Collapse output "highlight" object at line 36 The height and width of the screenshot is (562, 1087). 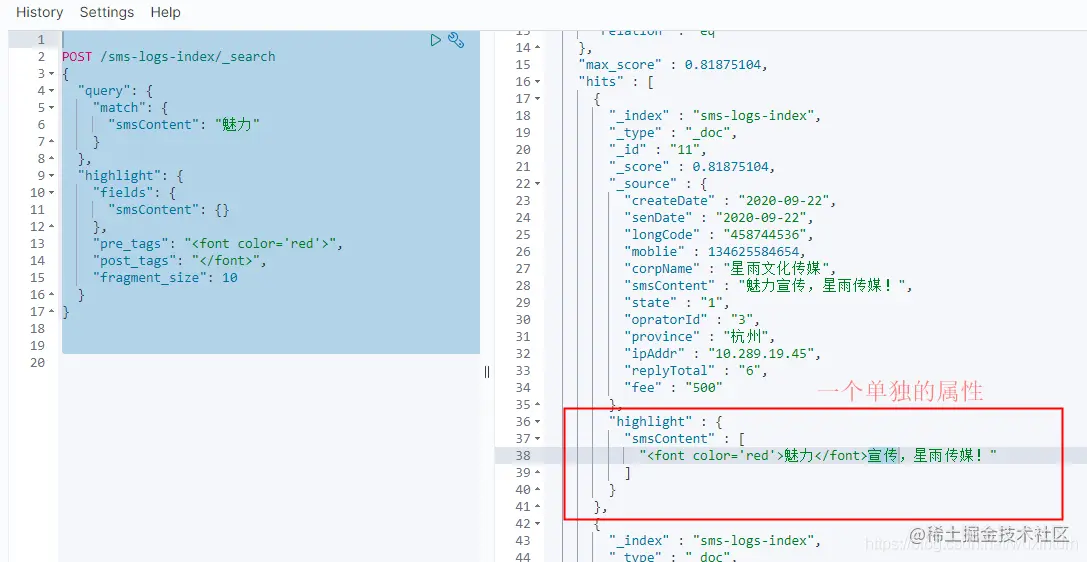click(538, 422)
